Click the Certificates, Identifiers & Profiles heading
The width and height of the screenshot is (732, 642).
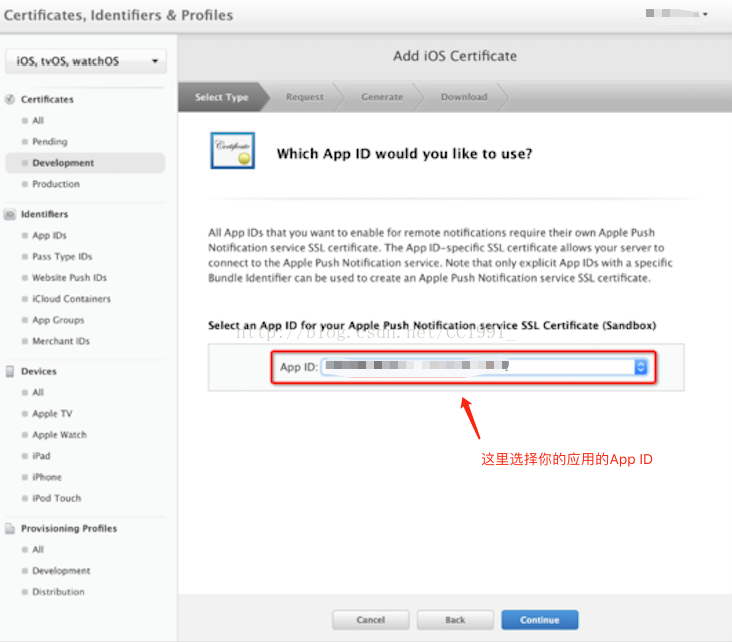tap(119, 15)
